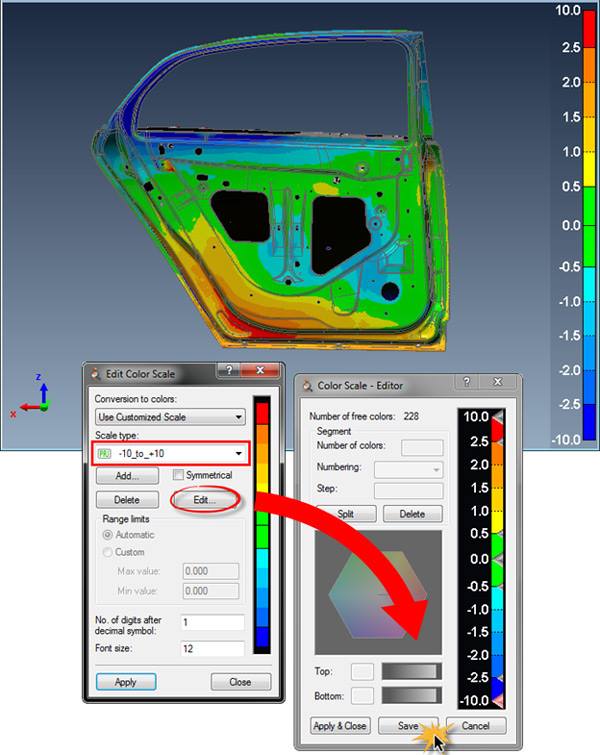Click the 2.5 marker triangle in editor scale
Image resolution: width=600 pixels, height=755 pixels.
[499, 441]
